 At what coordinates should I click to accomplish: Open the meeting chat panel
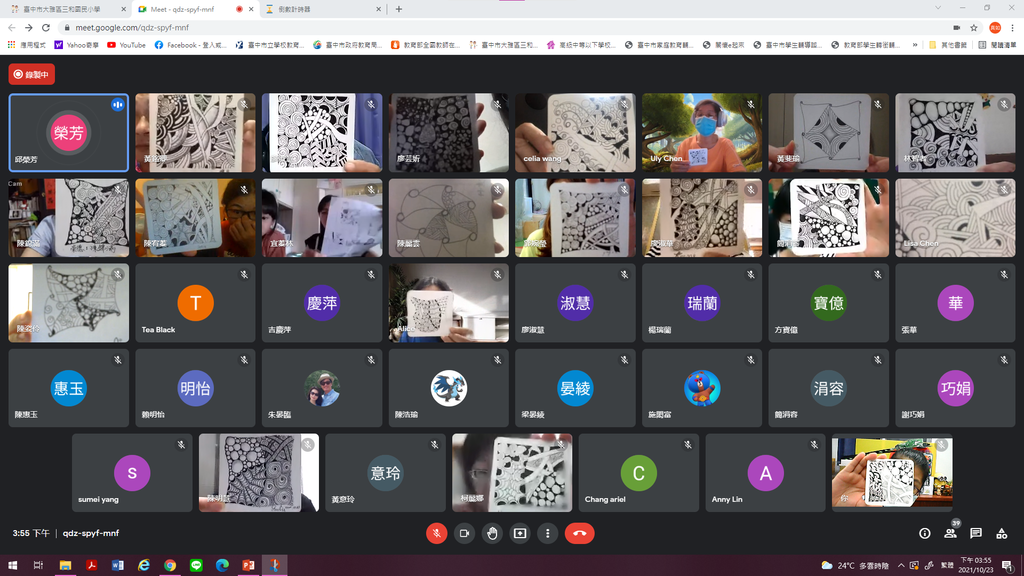coord(976,534)
